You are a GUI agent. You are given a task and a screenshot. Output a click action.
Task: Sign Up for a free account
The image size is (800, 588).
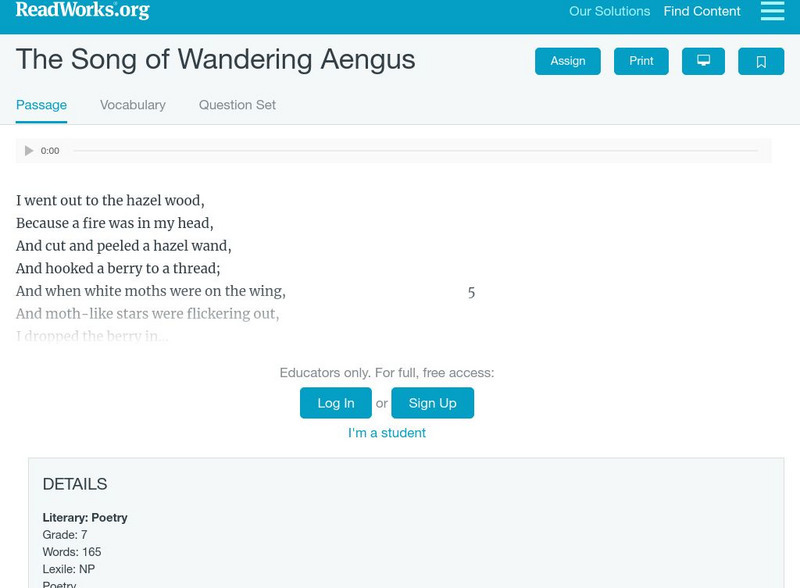point(432,403)
